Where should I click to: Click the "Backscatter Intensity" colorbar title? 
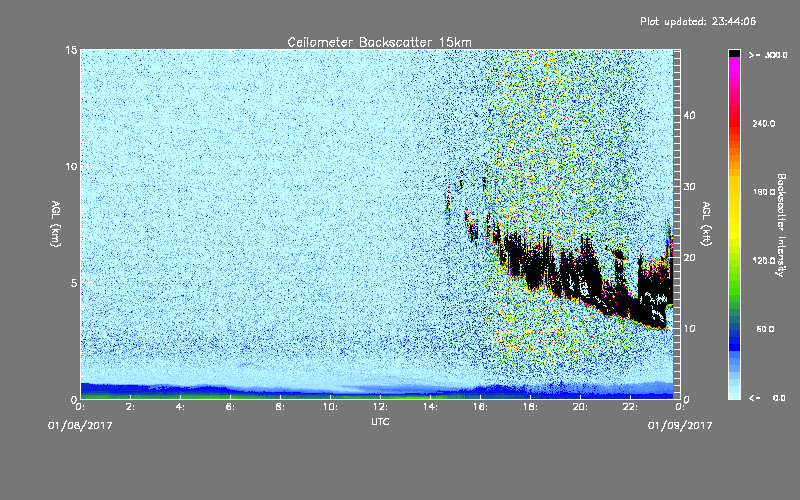click(x=781, y=225)
